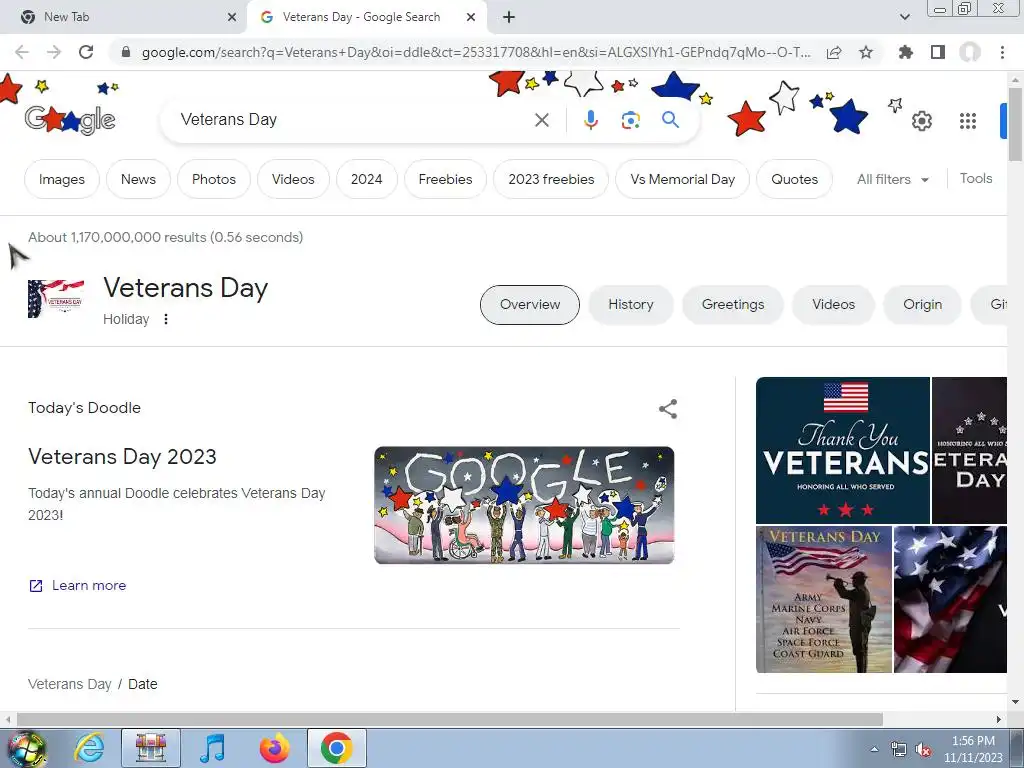Close the New Tab tab
Image resolution: width=1024 pixels, height=768 pixels.
pos(232,17)
